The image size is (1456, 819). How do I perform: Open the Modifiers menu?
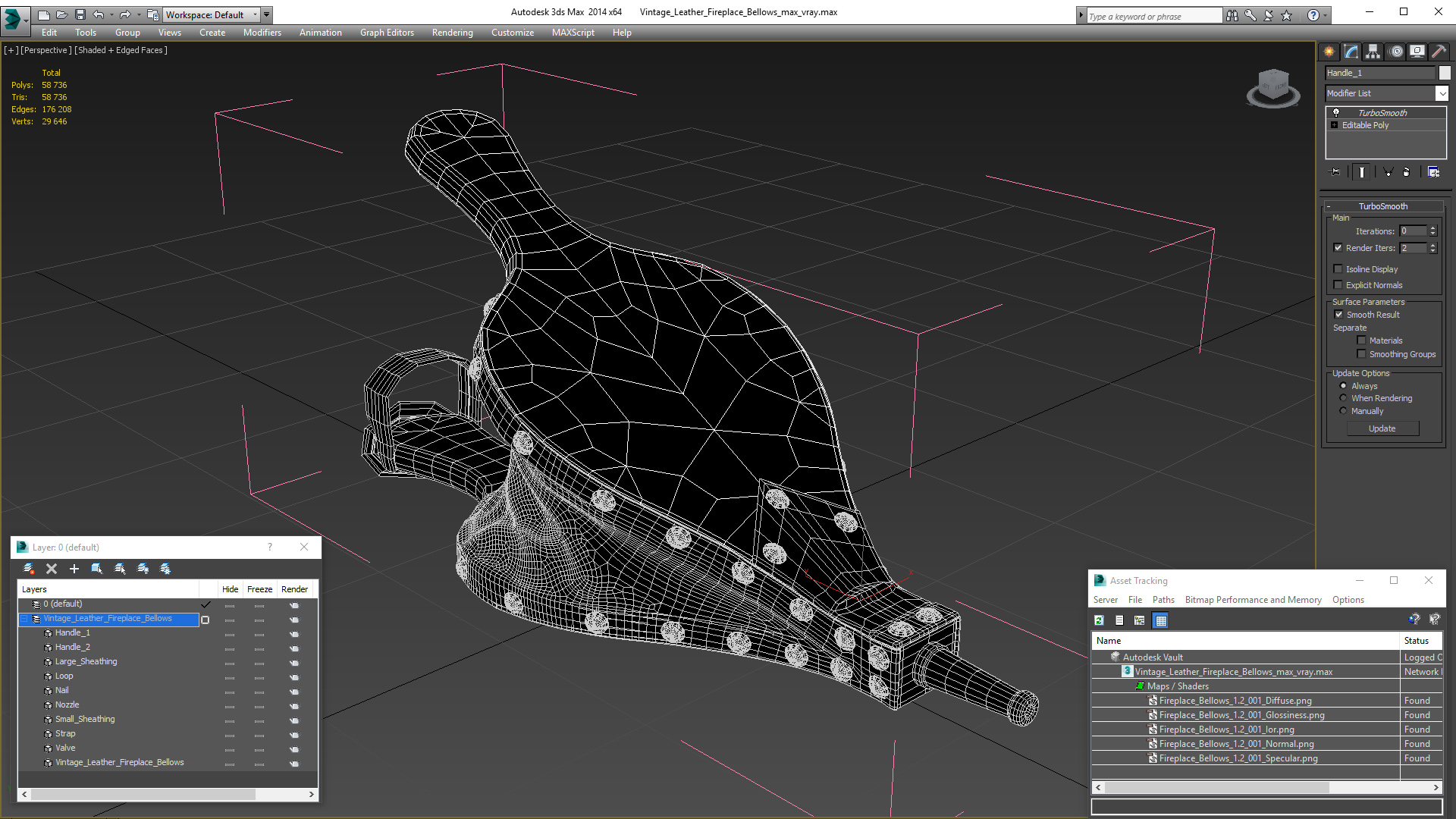[262, 33]
